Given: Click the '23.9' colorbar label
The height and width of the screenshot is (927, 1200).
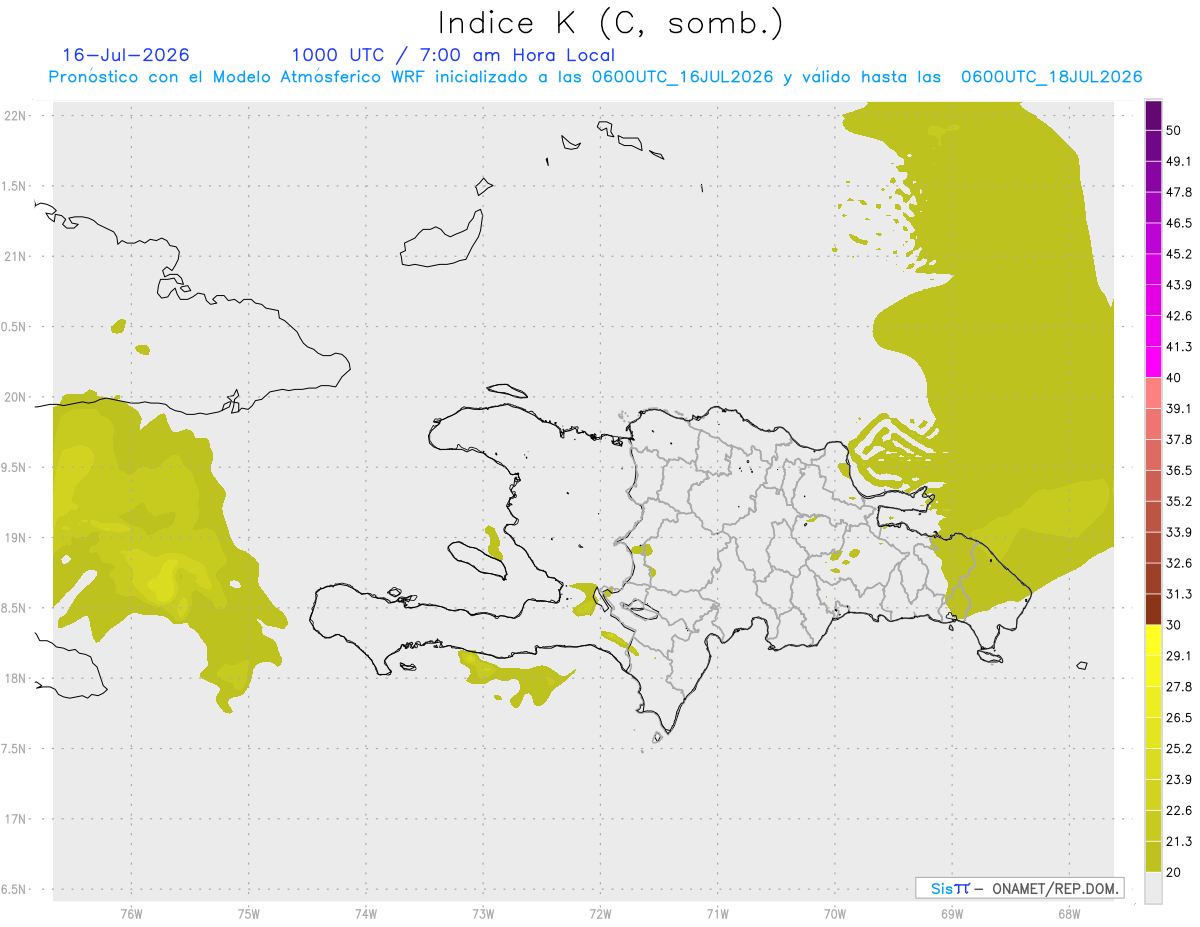Looking at the screenshot, I should point(1179,780).
